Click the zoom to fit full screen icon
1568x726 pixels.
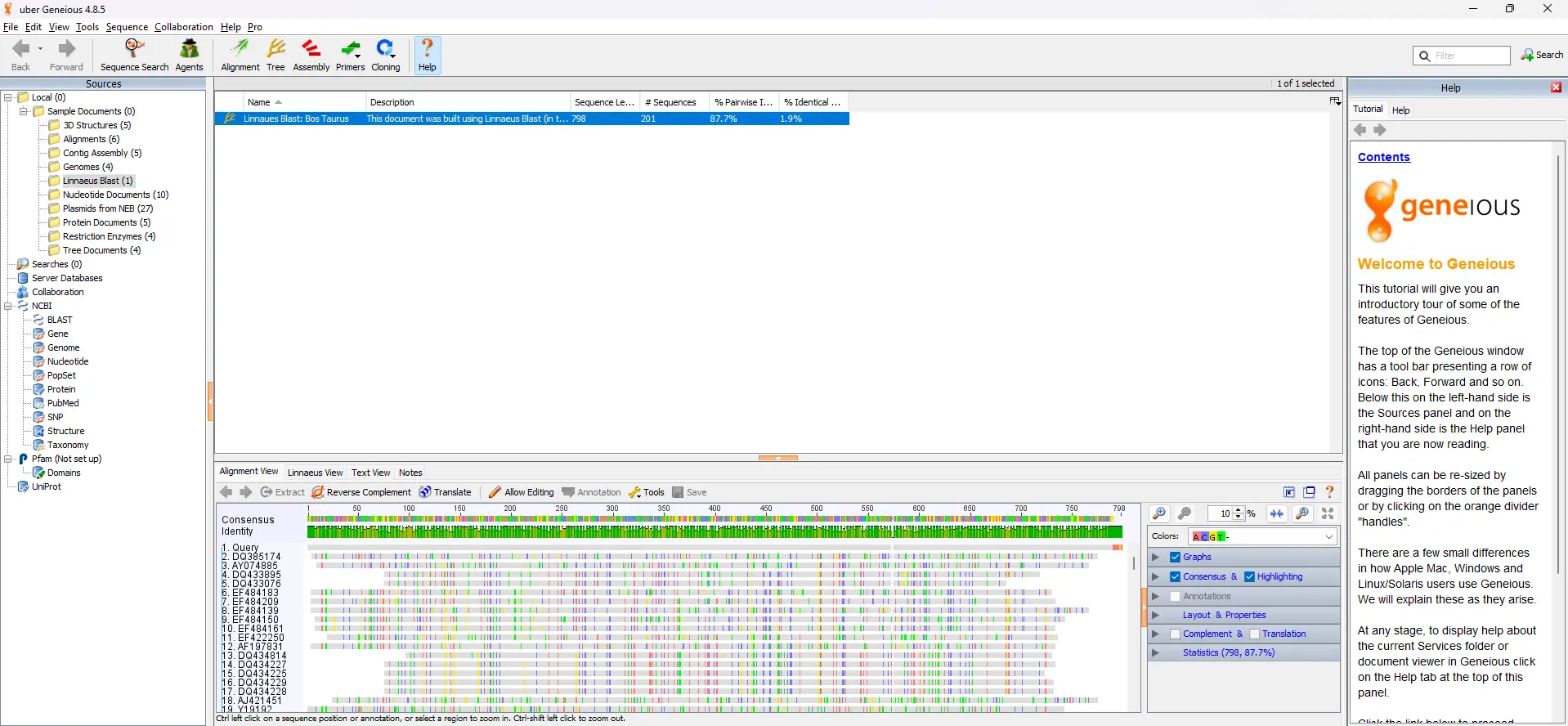tap(1328, 513)
